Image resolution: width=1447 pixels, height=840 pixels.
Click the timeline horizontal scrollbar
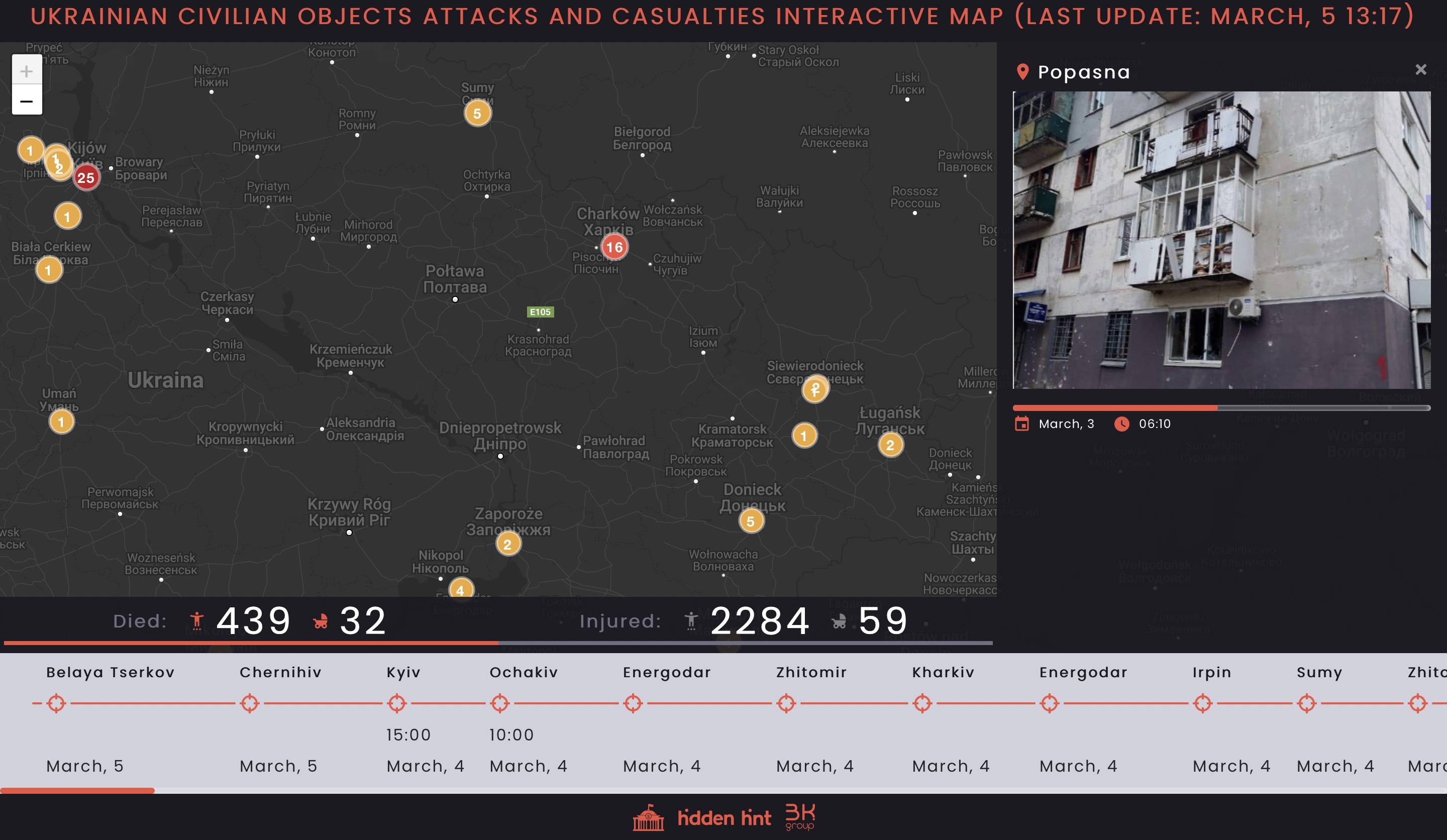point(77,791)
